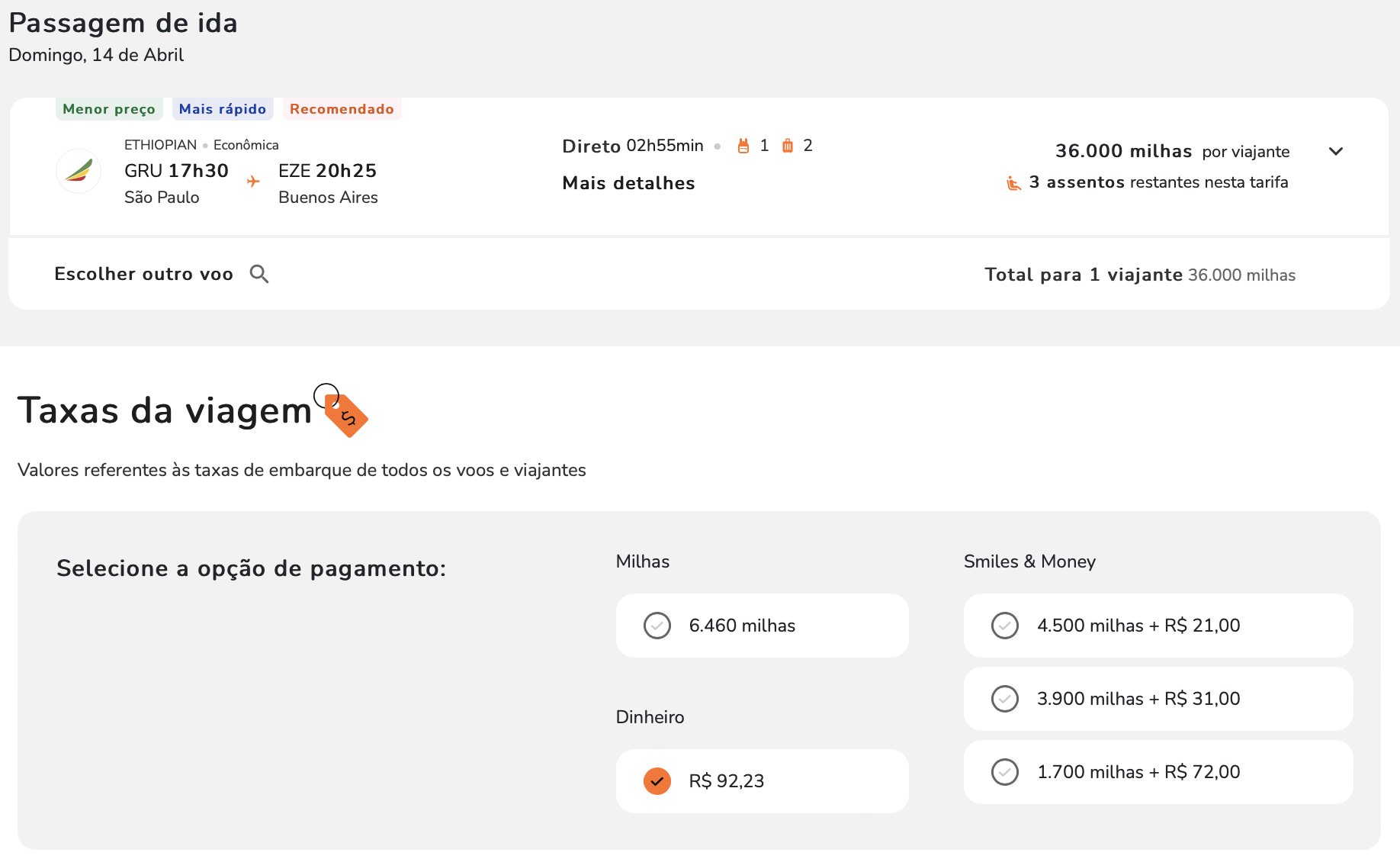Viewport: 1400px width, 859px height.
Task: Click the carry-on backpack baggage icon
Action: point(743,146)
